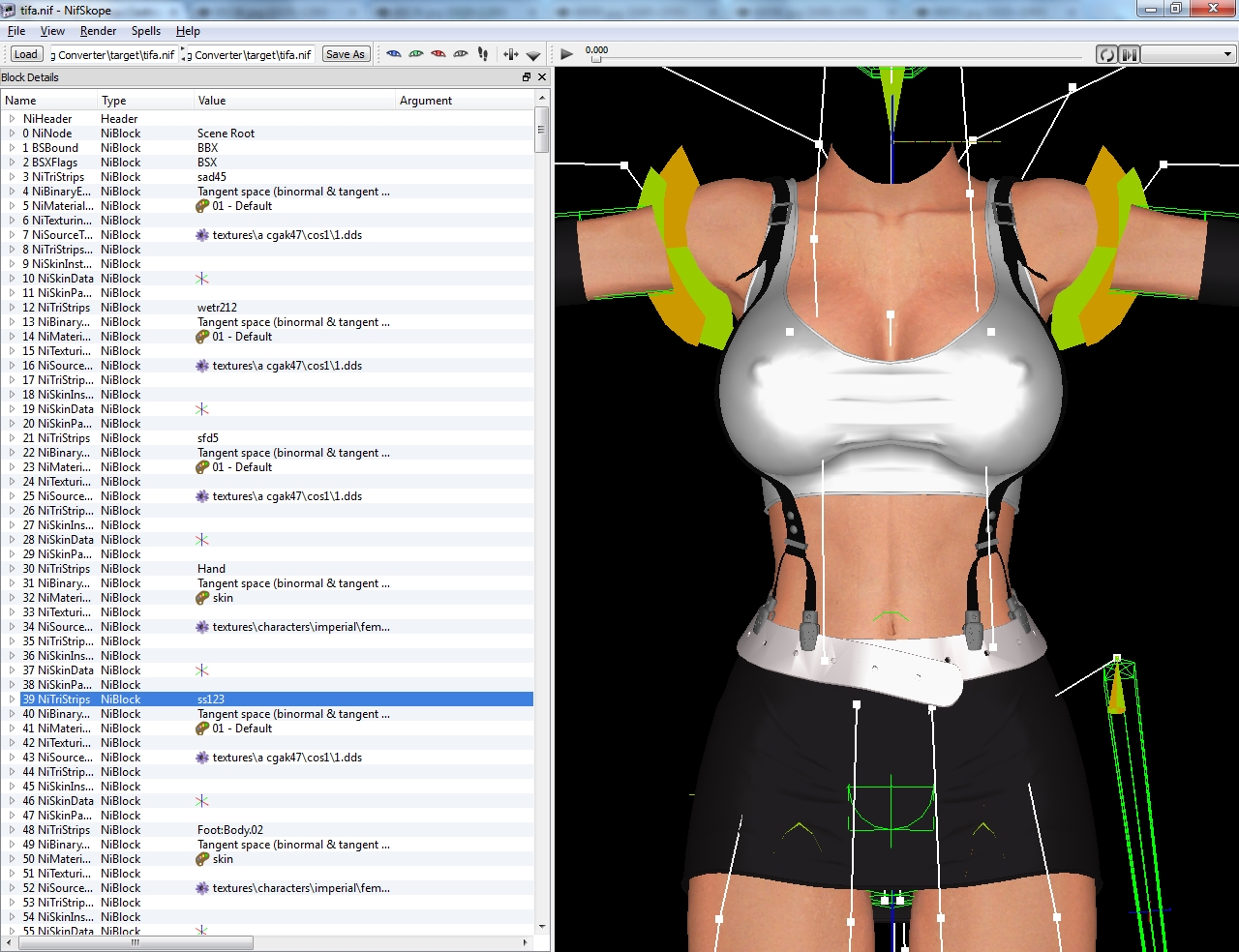
Task: Sort by the Value column header
Action: pyautogui.click(x=295, y=101)
